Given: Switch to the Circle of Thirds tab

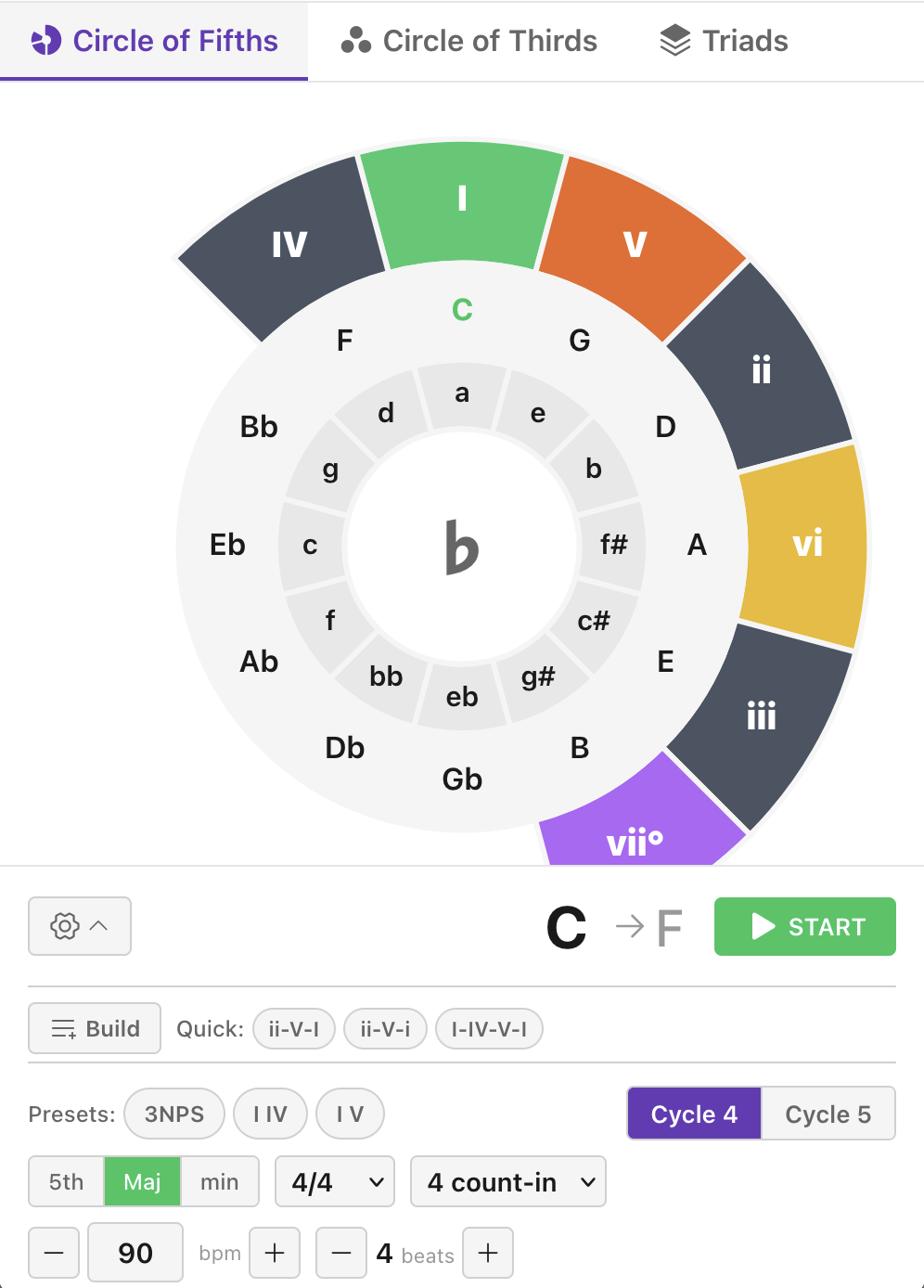Looking at the screenshot, I should click(x=468, y=41).
